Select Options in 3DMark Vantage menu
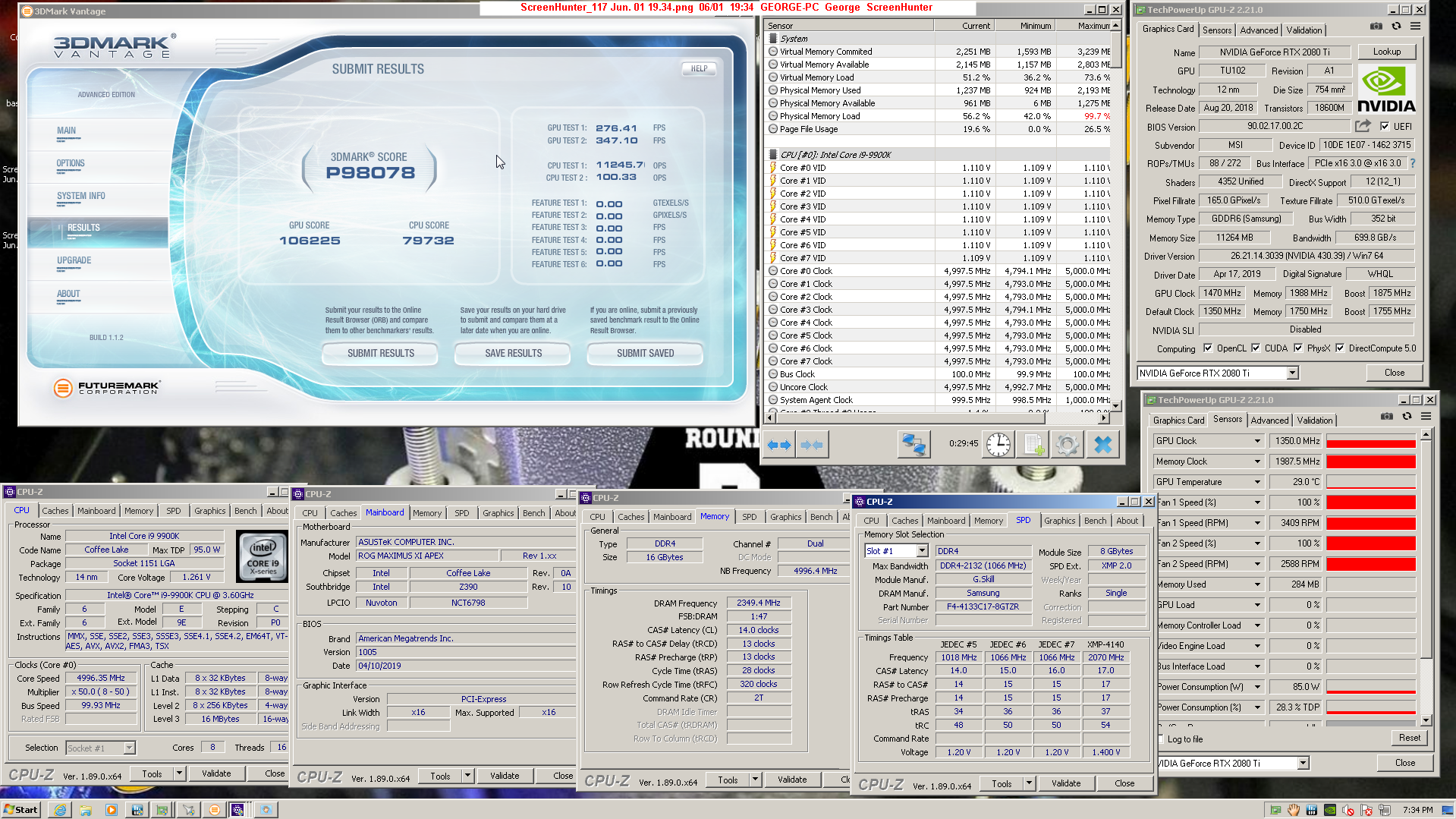This screenshot has height=819, width=1456. [71, 163]
